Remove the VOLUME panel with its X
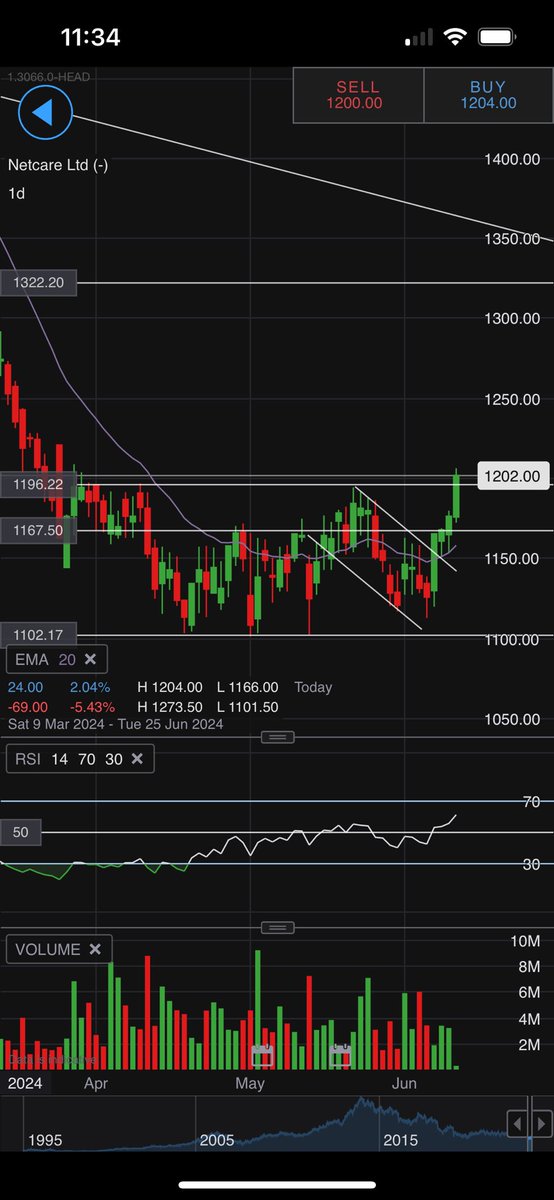The height and width of the screenshot is (1200, 554). tap(95, 949)
